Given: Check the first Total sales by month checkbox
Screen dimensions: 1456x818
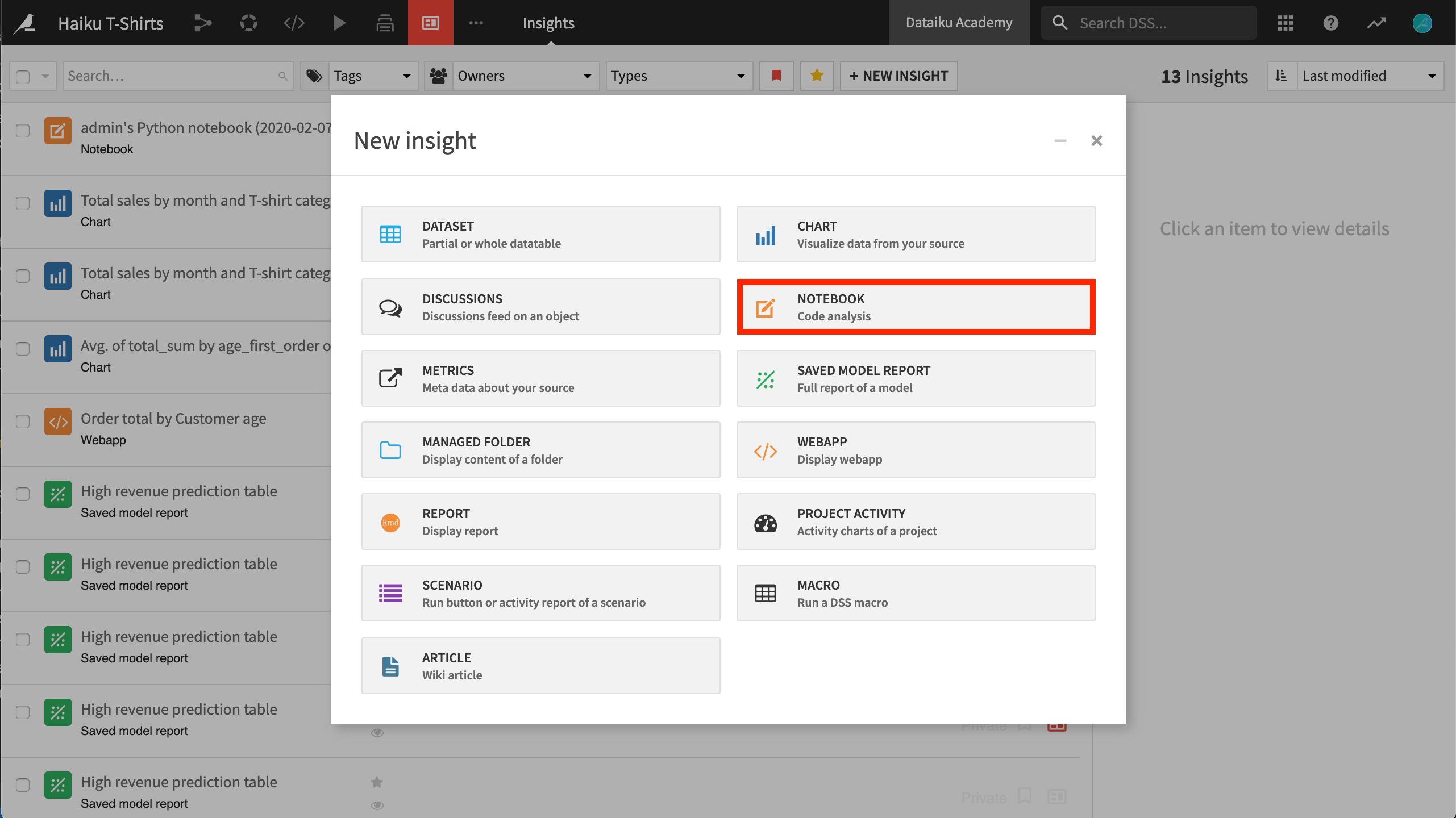Looking at the screenshot, I should (x=23, y=203).
